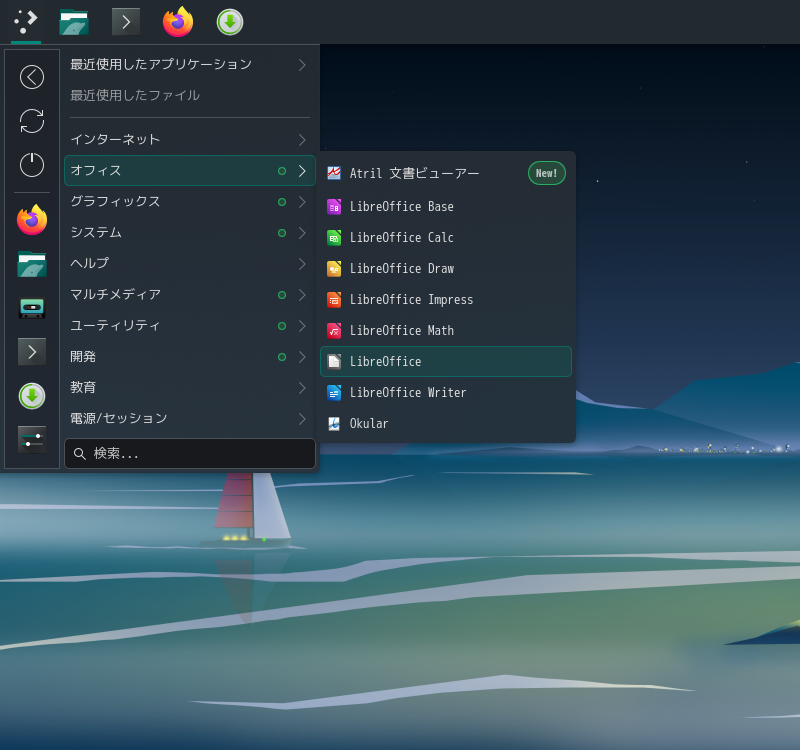Click the LibreOffice Impress icon

(x=334, y=300)
